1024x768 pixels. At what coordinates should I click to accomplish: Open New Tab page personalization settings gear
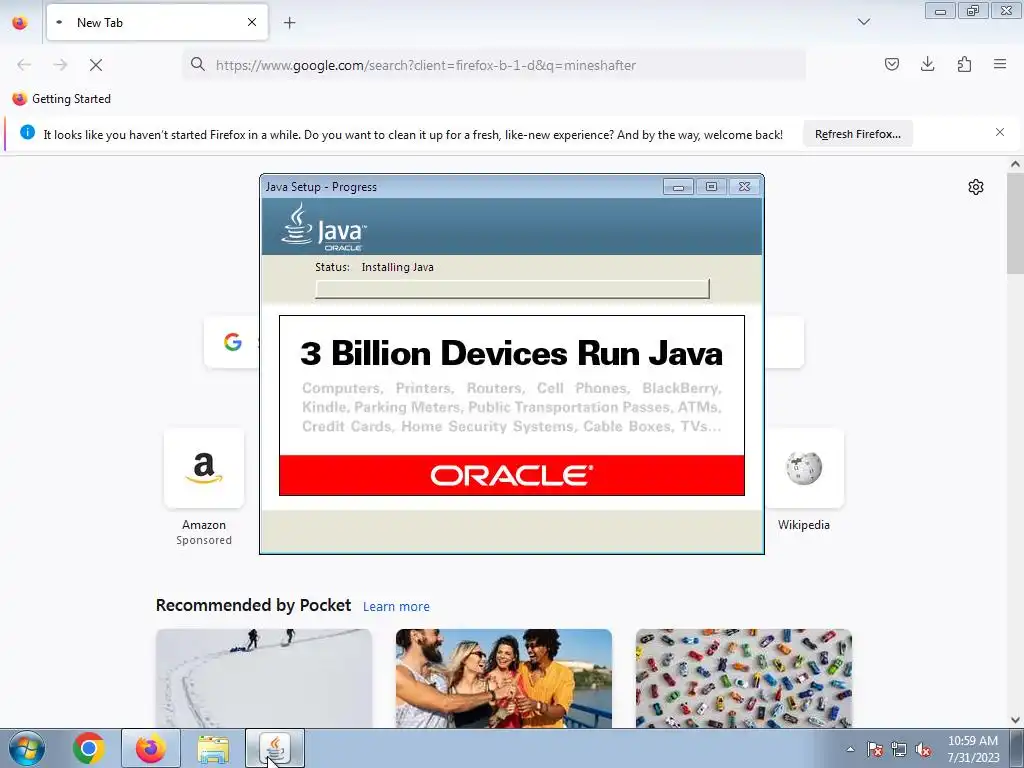[x=976, y=187]
